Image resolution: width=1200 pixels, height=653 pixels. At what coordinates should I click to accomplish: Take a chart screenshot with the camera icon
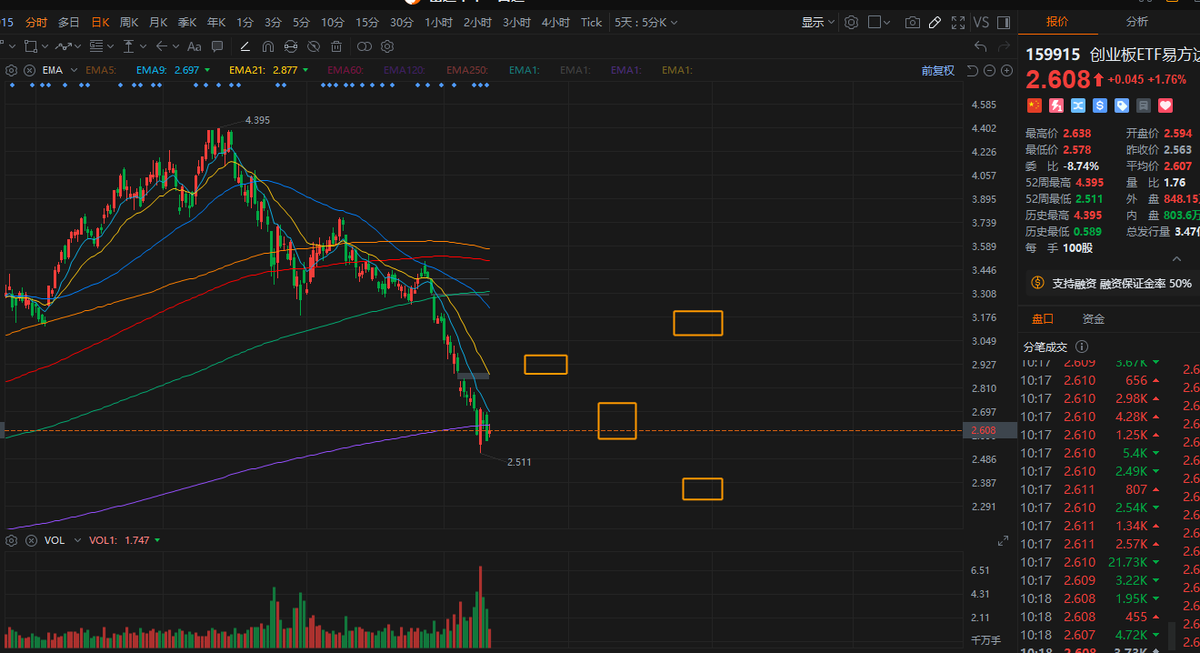coord(912,22)
